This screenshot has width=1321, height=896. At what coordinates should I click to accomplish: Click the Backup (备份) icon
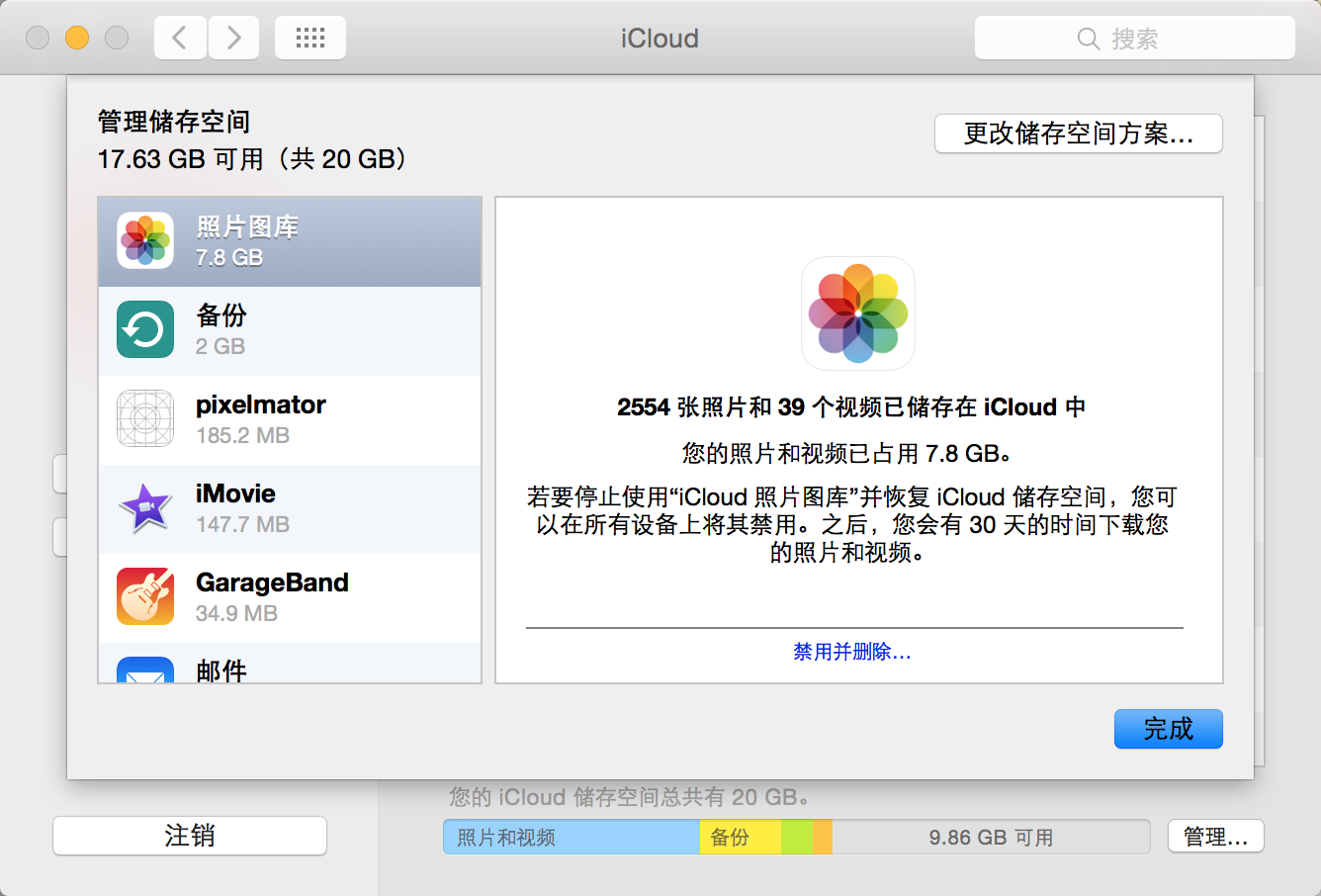[145, 330]
